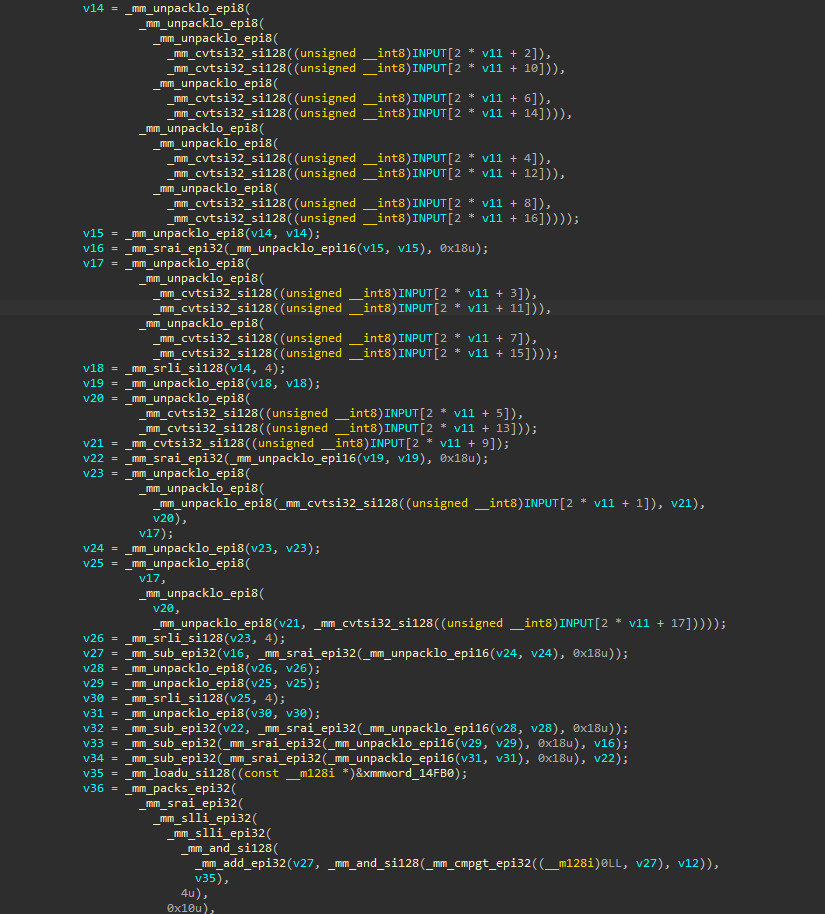Click the line containing only 'v17);'
825x914 pixels.
[x=156, y=533]
